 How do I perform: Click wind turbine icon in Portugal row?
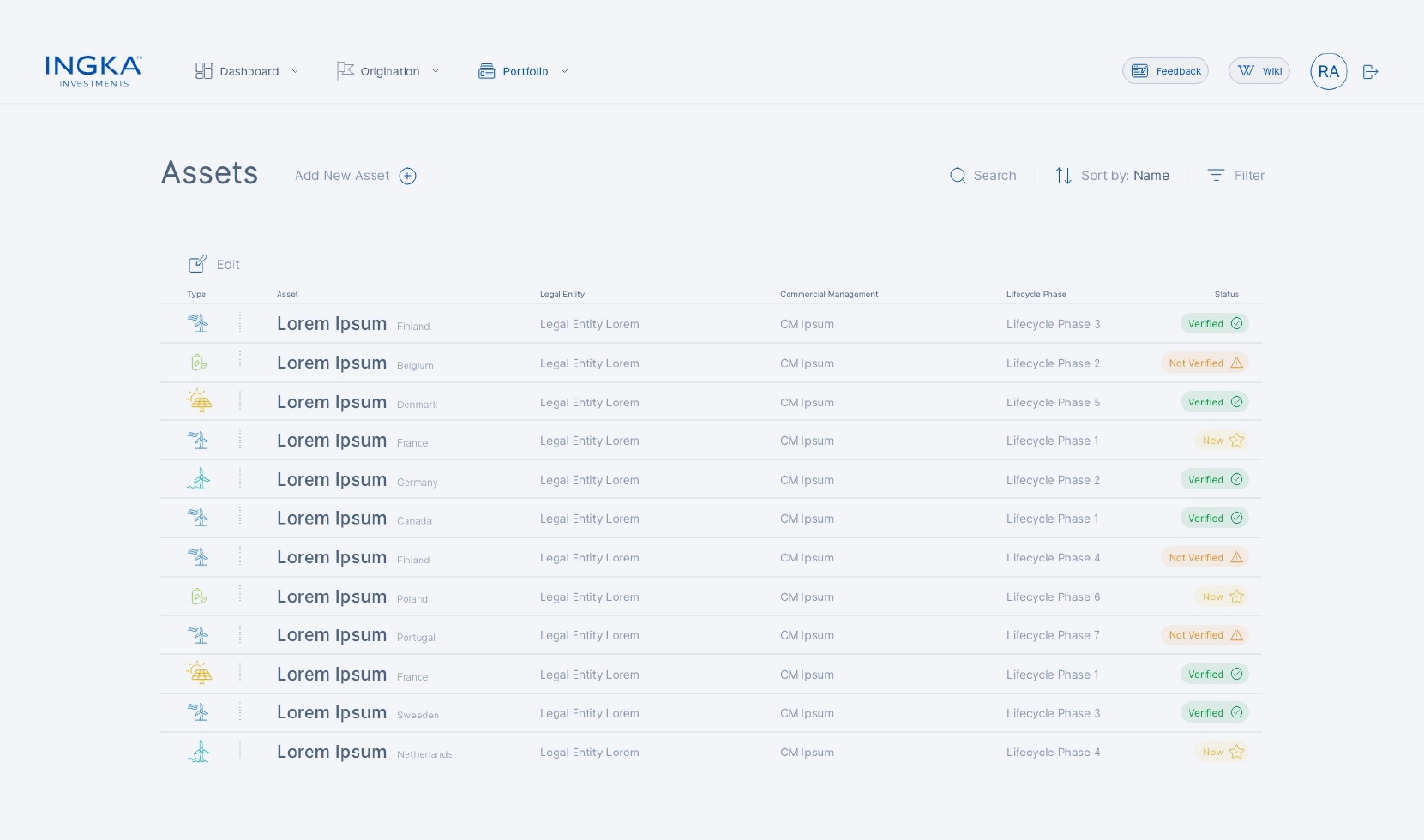(199, 635)
